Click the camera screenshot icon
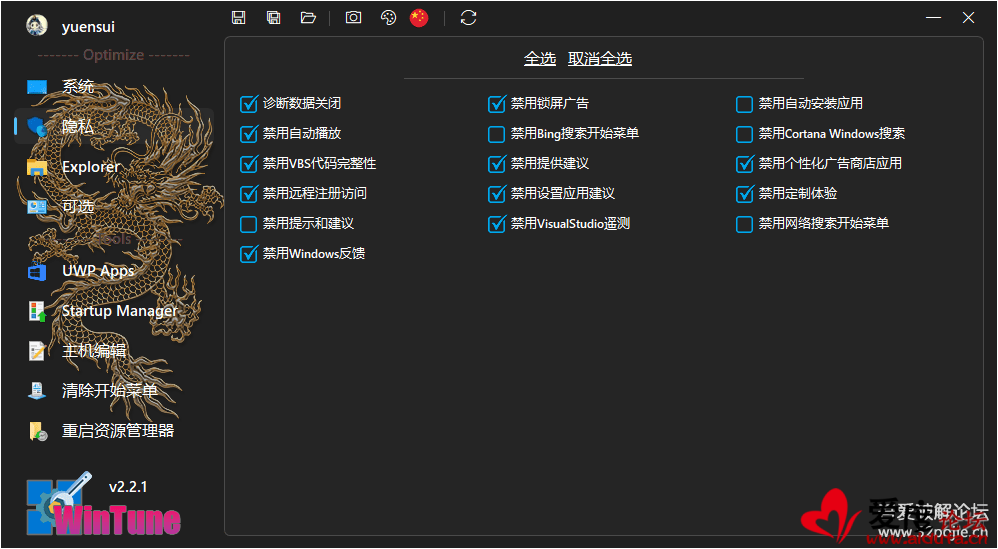The image size is (998, 549). coord(353,18)
